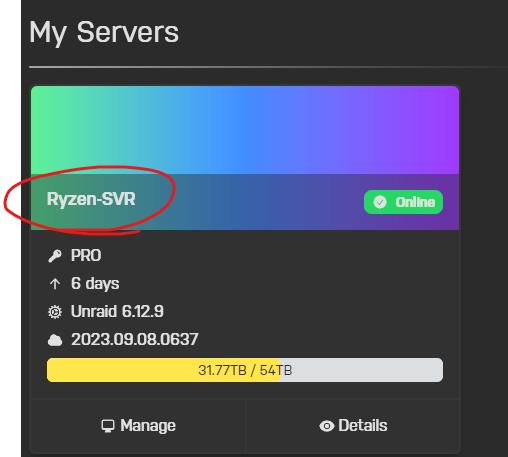Click the 2023.09.08.0637 plugin version text

click(x=135, y=340)
